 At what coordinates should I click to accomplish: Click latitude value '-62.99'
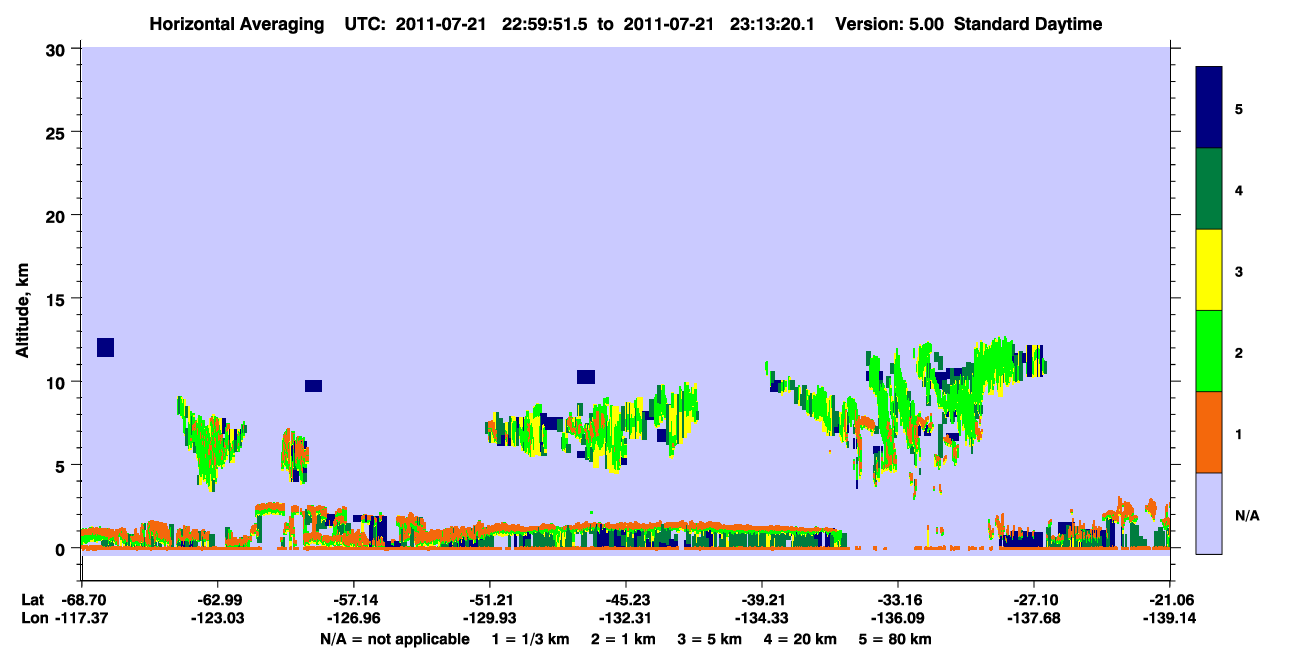click(217, 600)
